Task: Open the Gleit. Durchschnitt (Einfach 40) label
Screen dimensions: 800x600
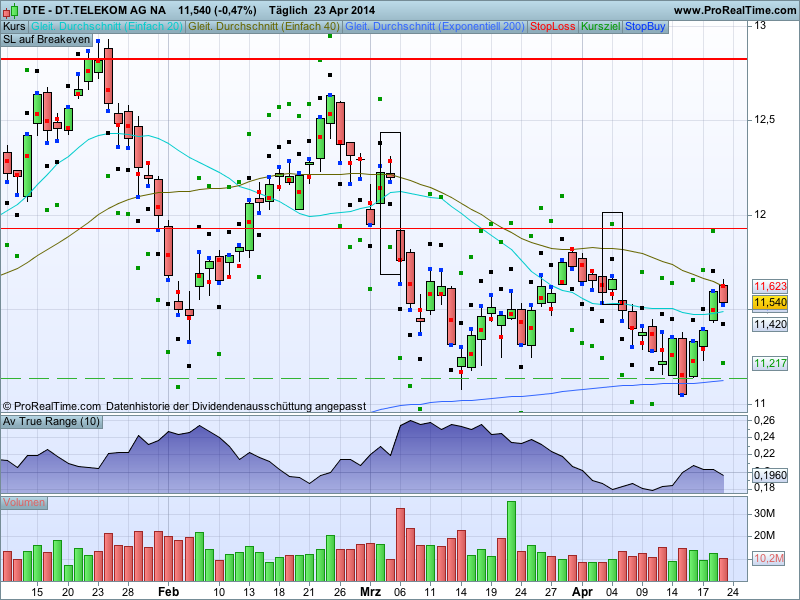Action: [264, 27]
